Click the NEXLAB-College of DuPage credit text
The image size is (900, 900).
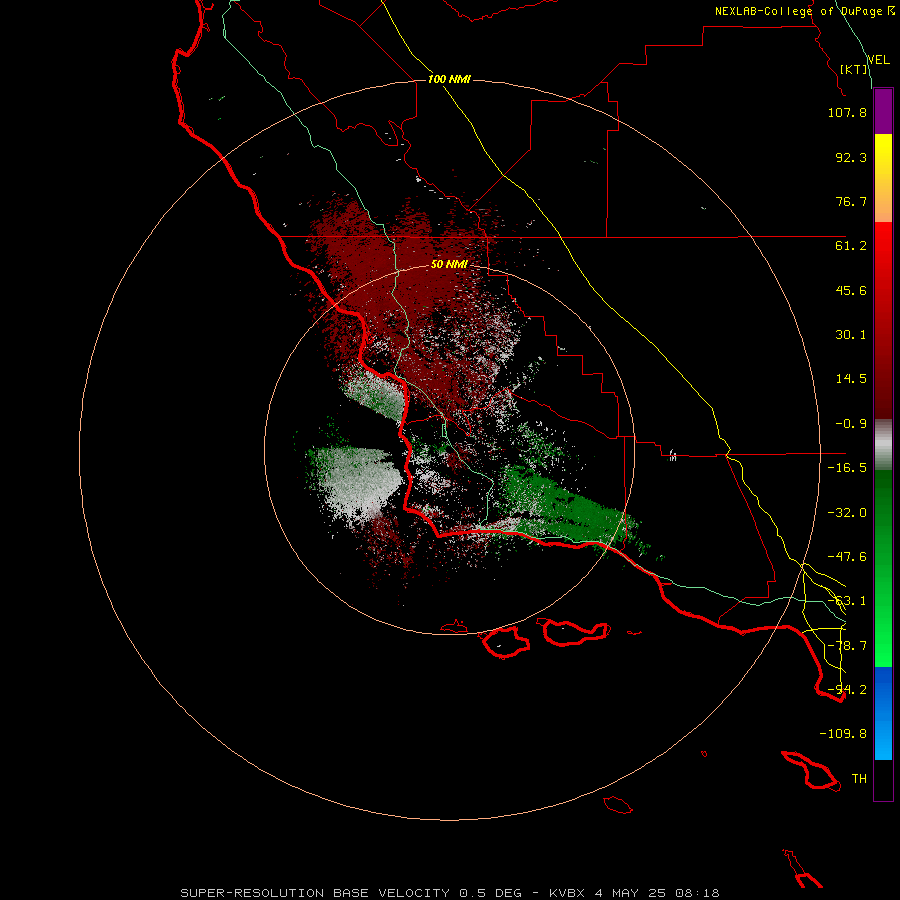[x=804, y=11]
